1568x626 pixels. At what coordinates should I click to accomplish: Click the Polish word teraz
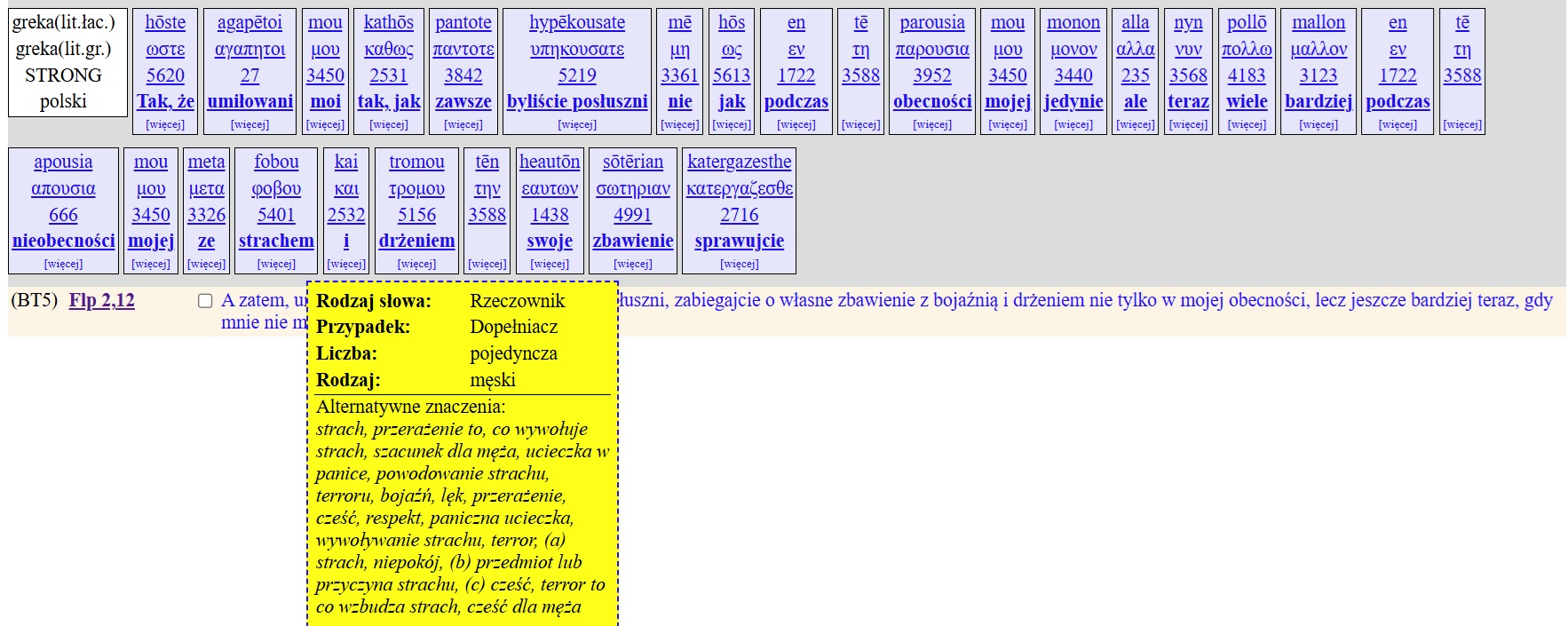click(x=1188, y=101)
